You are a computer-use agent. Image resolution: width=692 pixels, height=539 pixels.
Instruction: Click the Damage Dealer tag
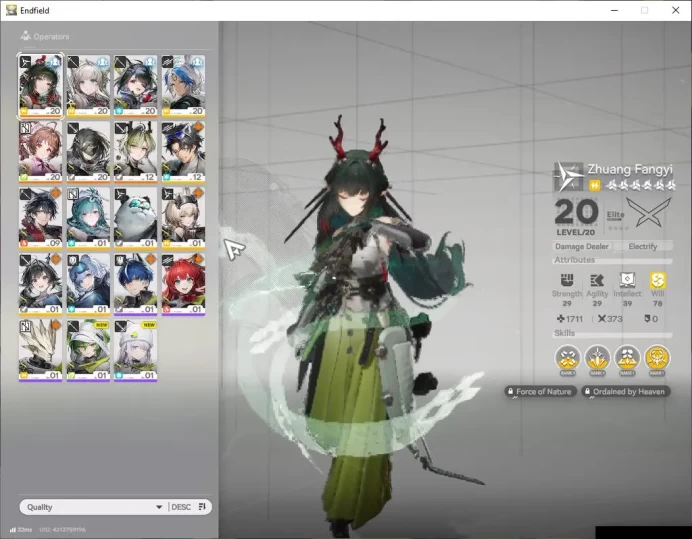(x=582, y=246)
